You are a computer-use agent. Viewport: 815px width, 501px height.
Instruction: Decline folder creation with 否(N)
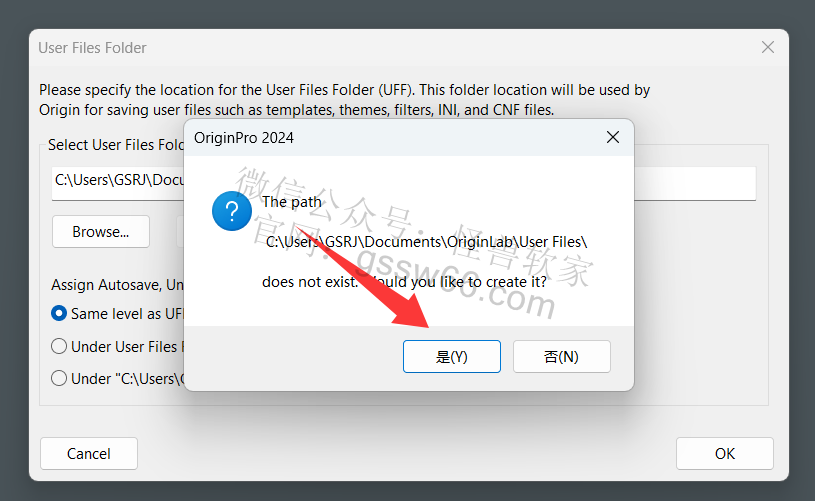pyautogui.click(x=561, y=357)
